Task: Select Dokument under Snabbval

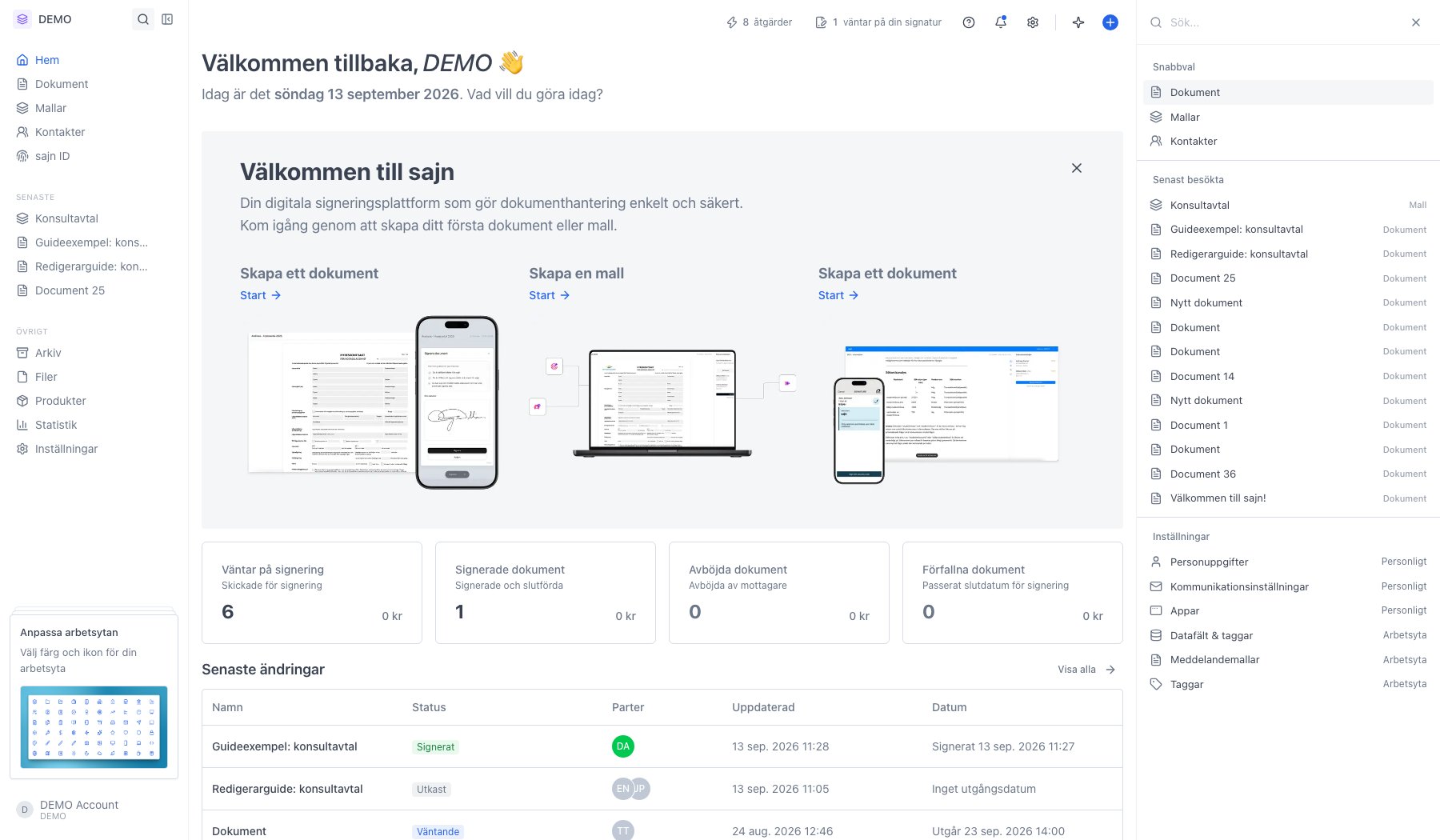Action: (1288, 92)
